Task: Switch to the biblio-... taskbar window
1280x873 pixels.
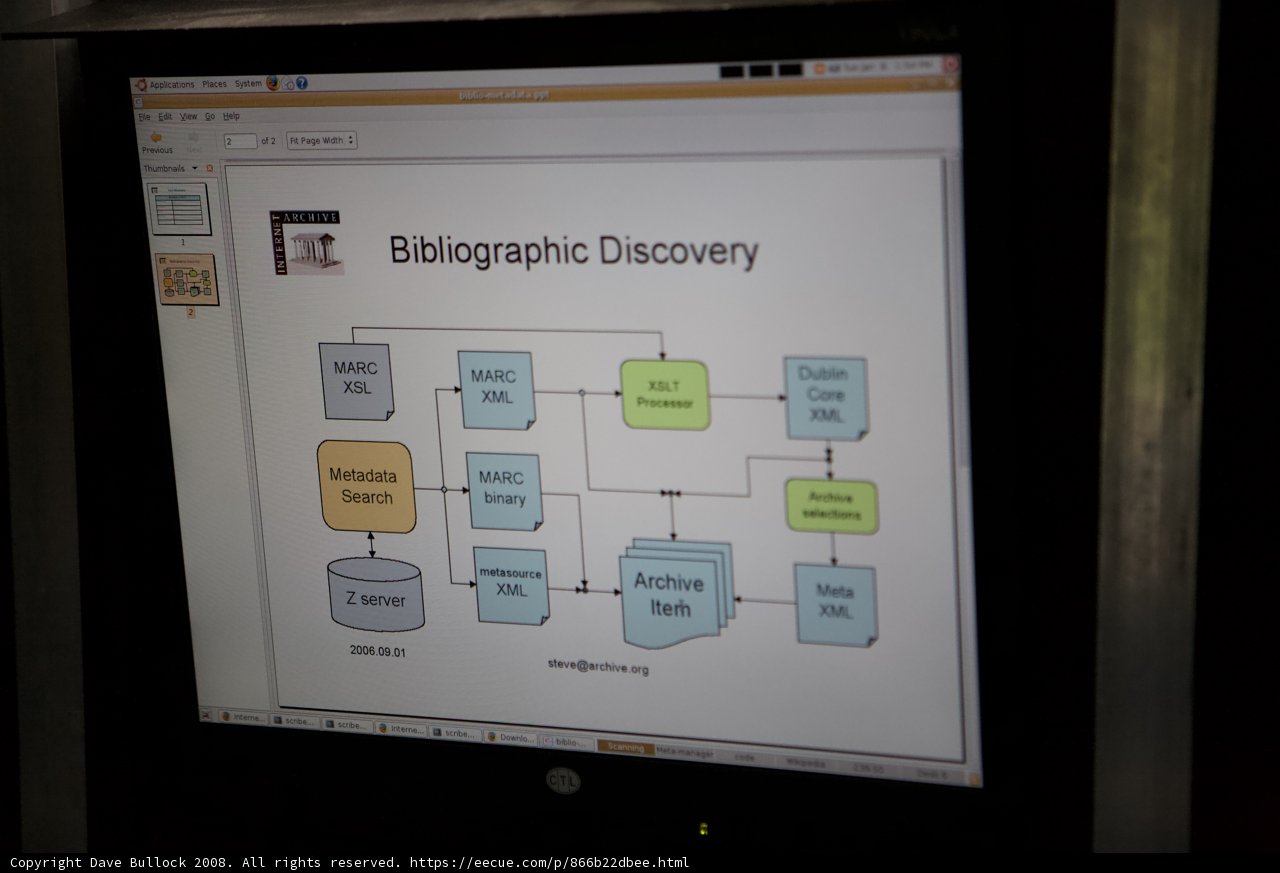Action: pyautogui.click(x=567, y=742)
